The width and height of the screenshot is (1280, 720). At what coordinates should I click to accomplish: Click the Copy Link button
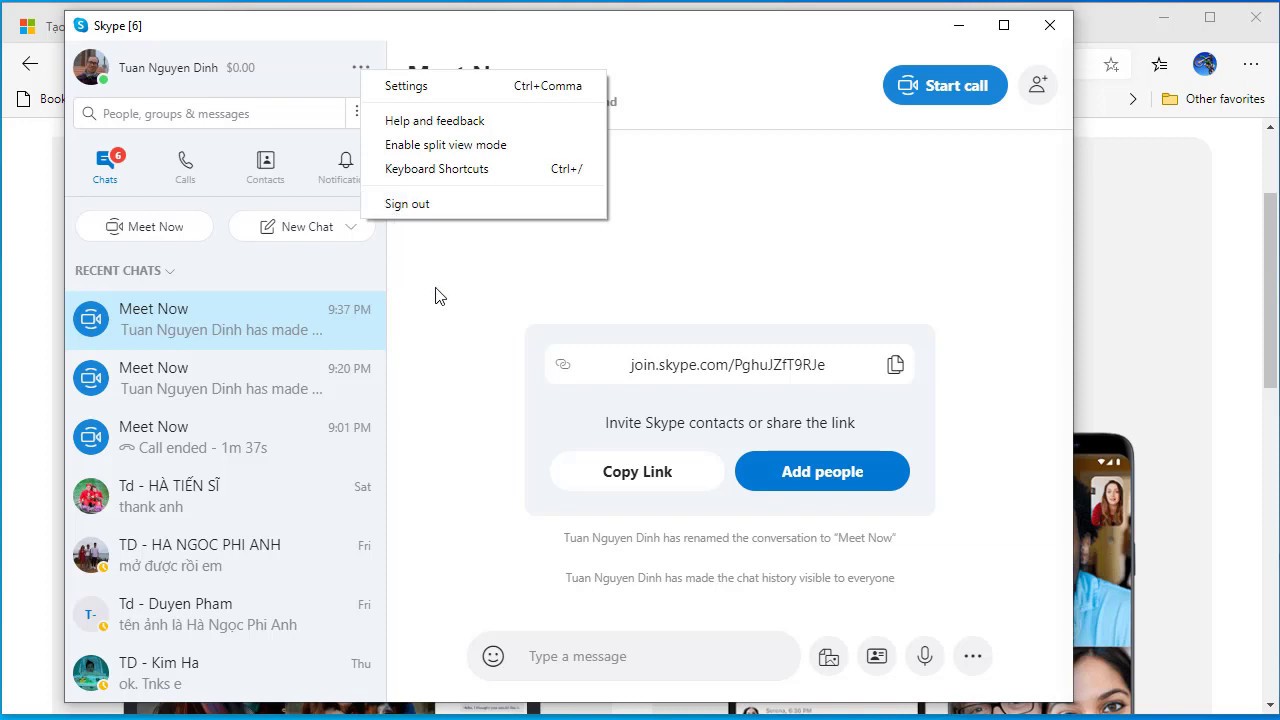coord(637,472)
